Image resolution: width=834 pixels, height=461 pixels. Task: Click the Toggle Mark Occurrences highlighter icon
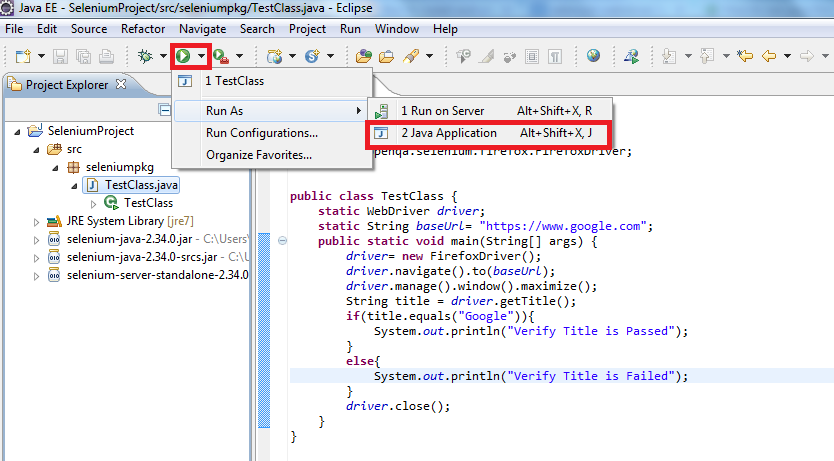(486, 56)
